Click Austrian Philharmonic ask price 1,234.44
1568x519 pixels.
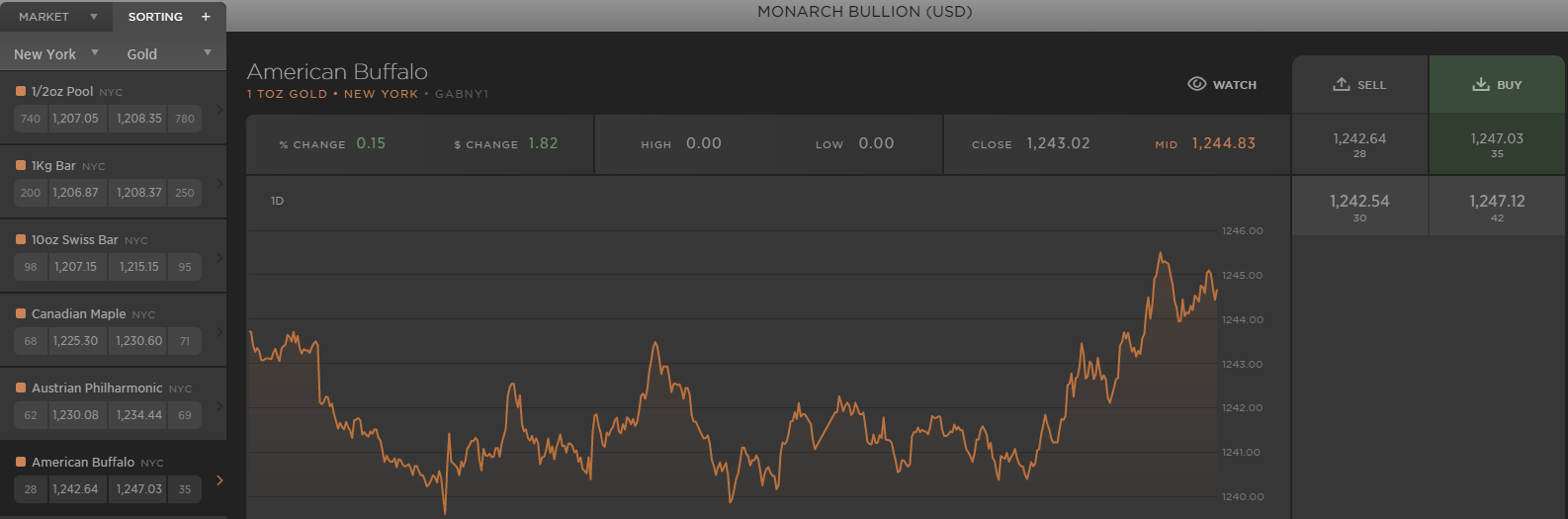coord(138,415)
